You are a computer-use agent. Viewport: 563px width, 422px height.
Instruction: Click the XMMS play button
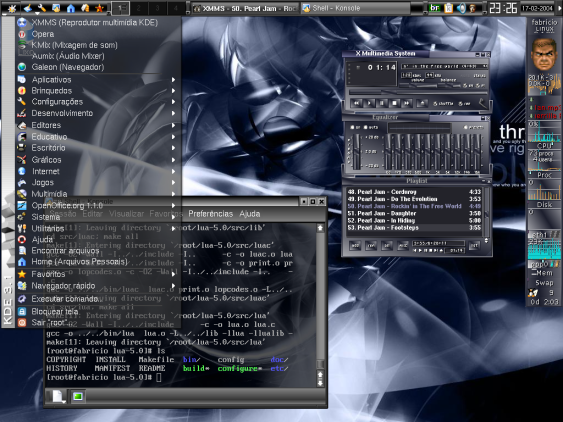coord(369,103)
